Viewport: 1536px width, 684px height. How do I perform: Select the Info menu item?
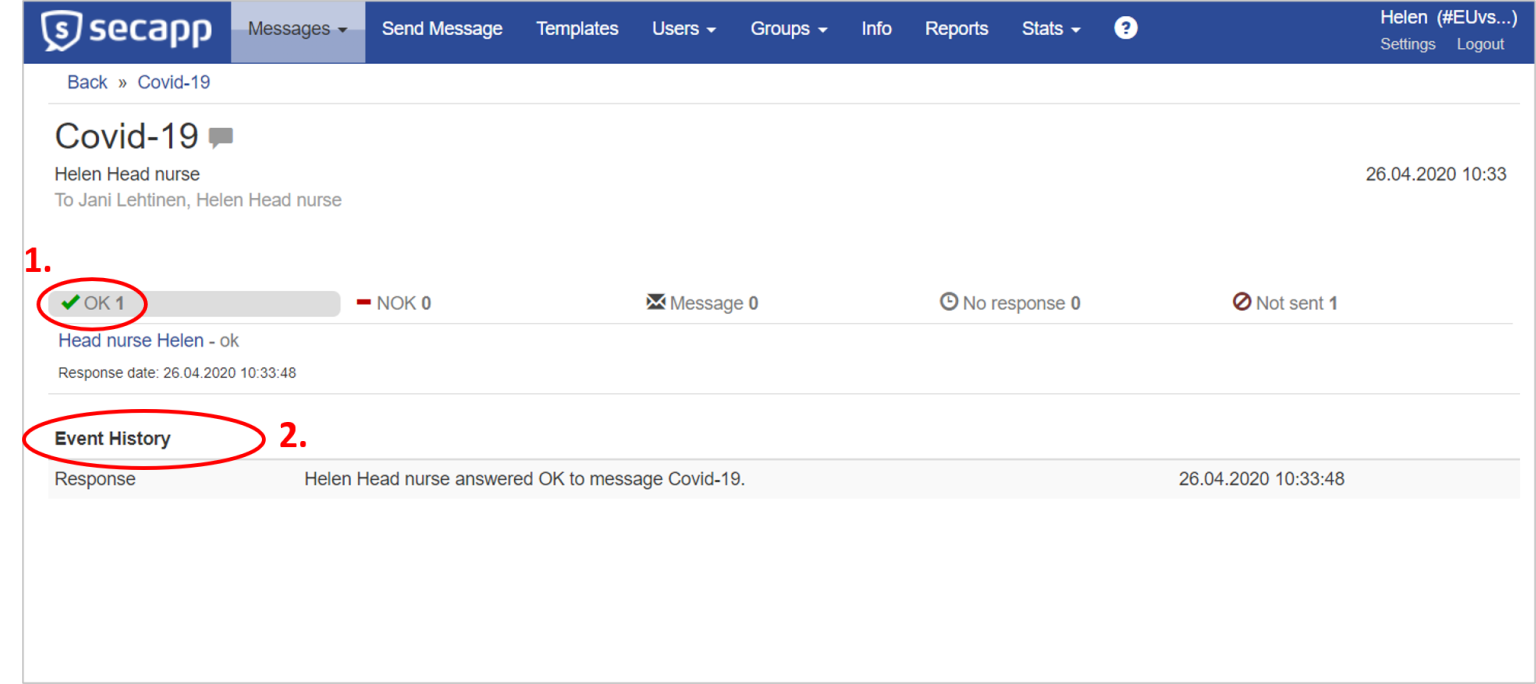(876, 29)
